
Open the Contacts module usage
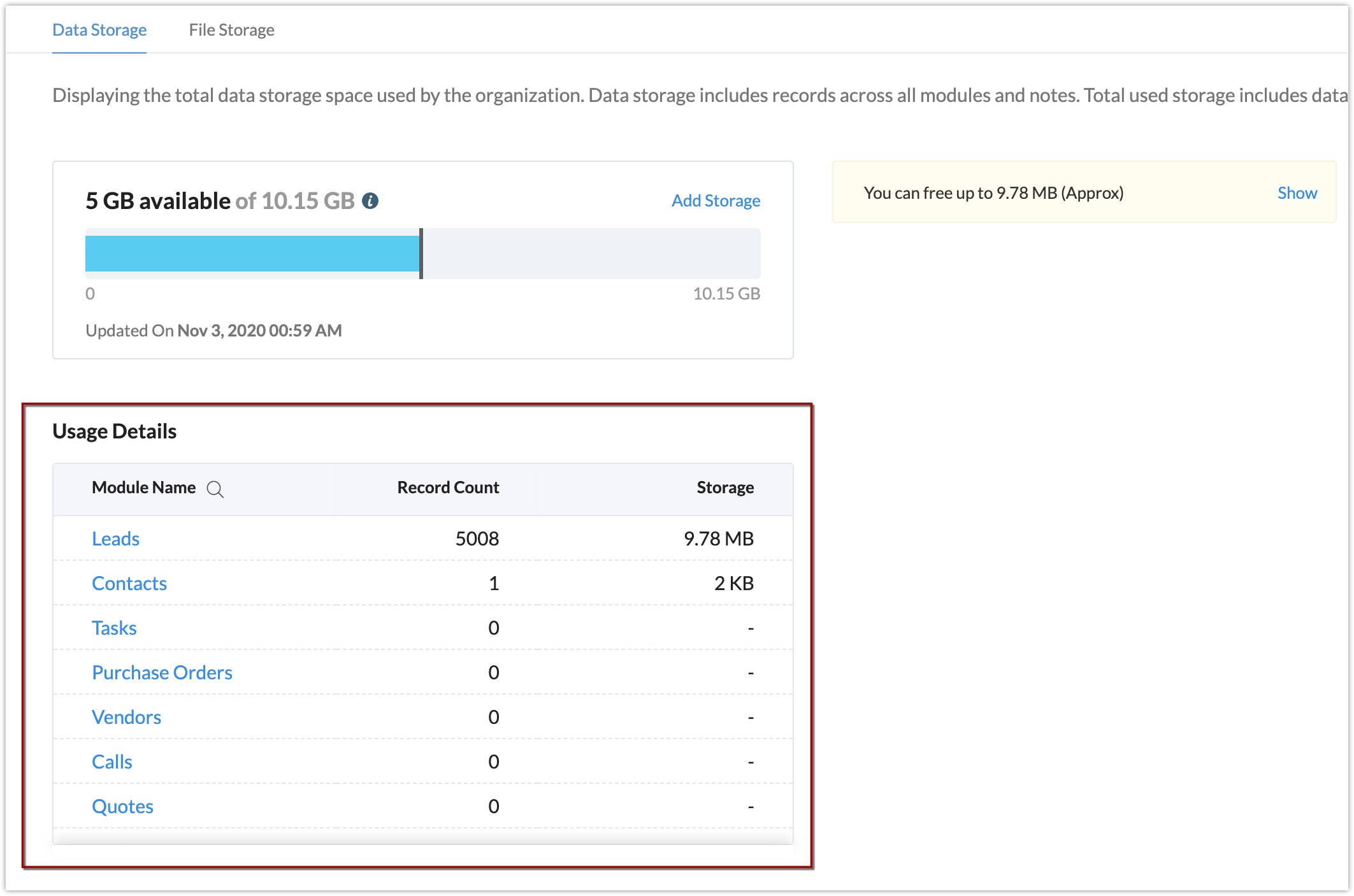pyautogui.click(x=129, y=583)
